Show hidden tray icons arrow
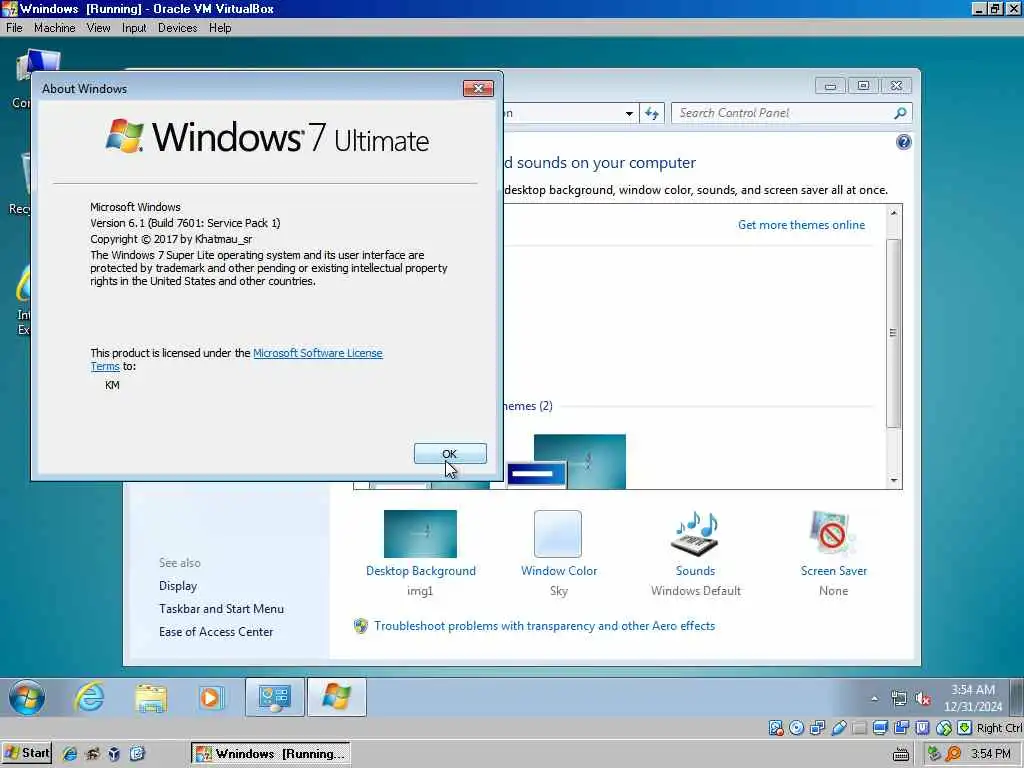This screenshot has height=768, width=1024. [x=874, y=698]
